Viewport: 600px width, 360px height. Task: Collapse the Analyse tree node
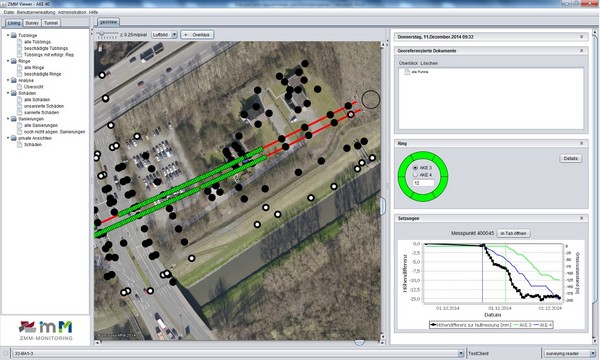coord(8,80)
